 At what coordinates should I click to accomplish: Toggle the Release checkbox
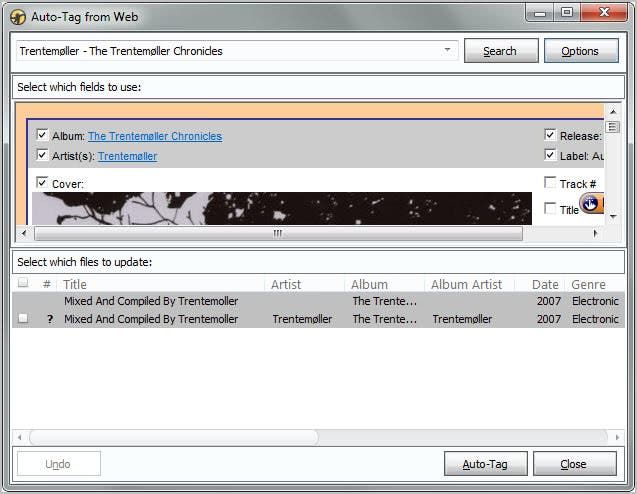(550, 134)
